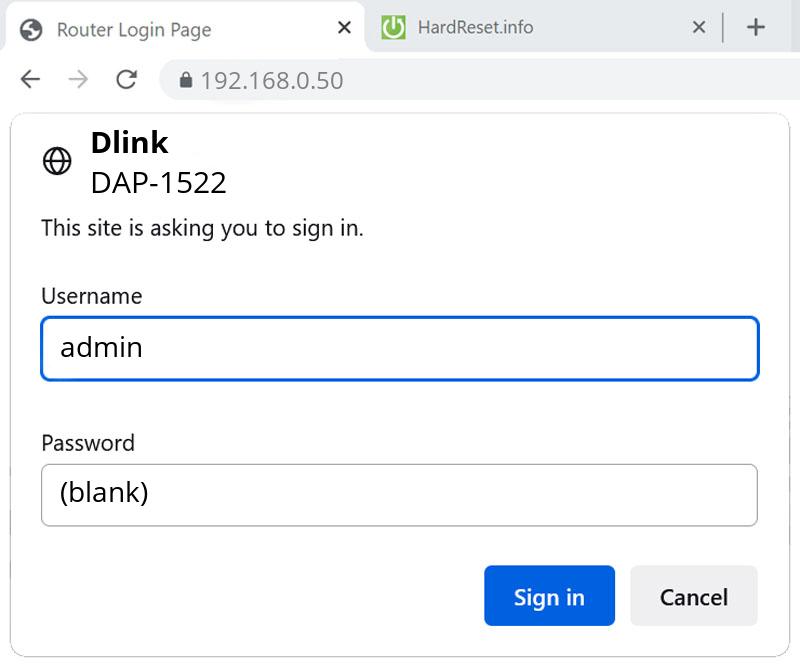Open a new browser tab with the plus icon
This screenshot has height=667, width=800.
pyautogui.click(x=757, y=27)
